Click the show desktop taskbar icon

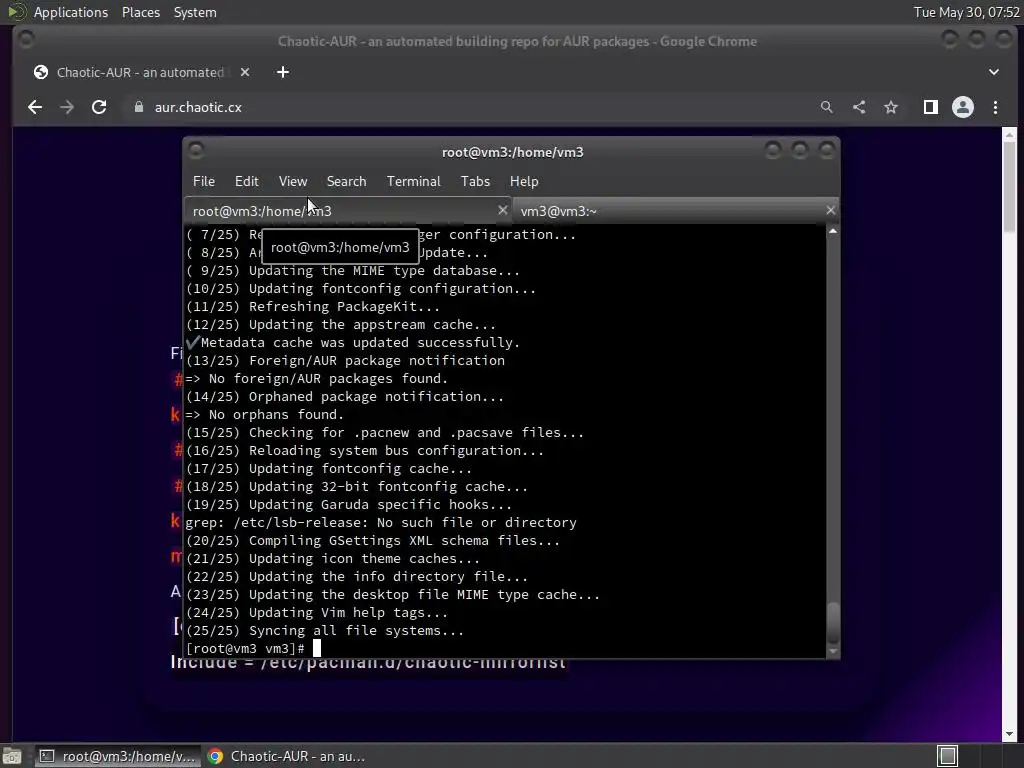[12, 756]
